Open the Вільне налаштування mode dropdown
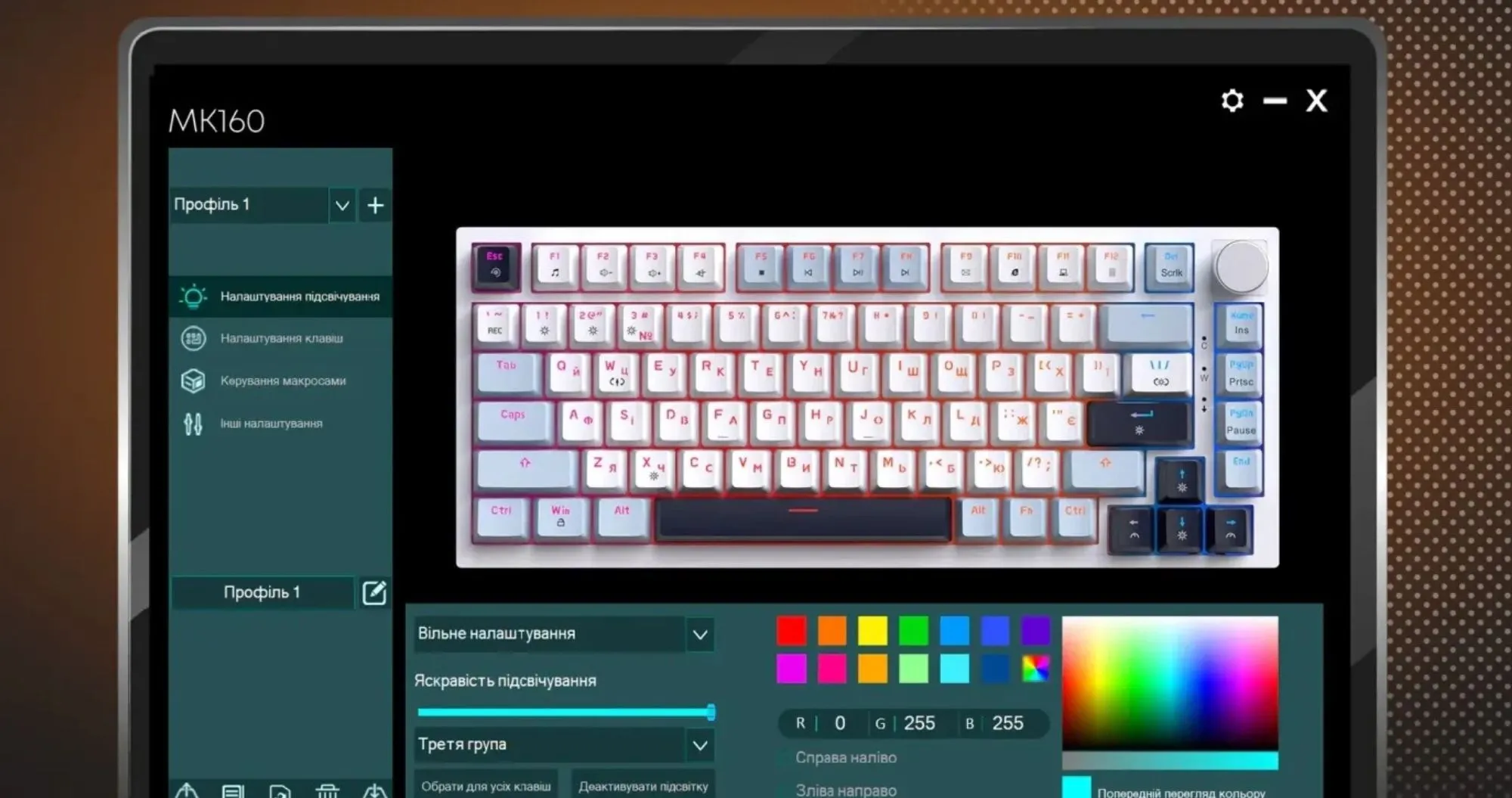 (x=700, y=635)
